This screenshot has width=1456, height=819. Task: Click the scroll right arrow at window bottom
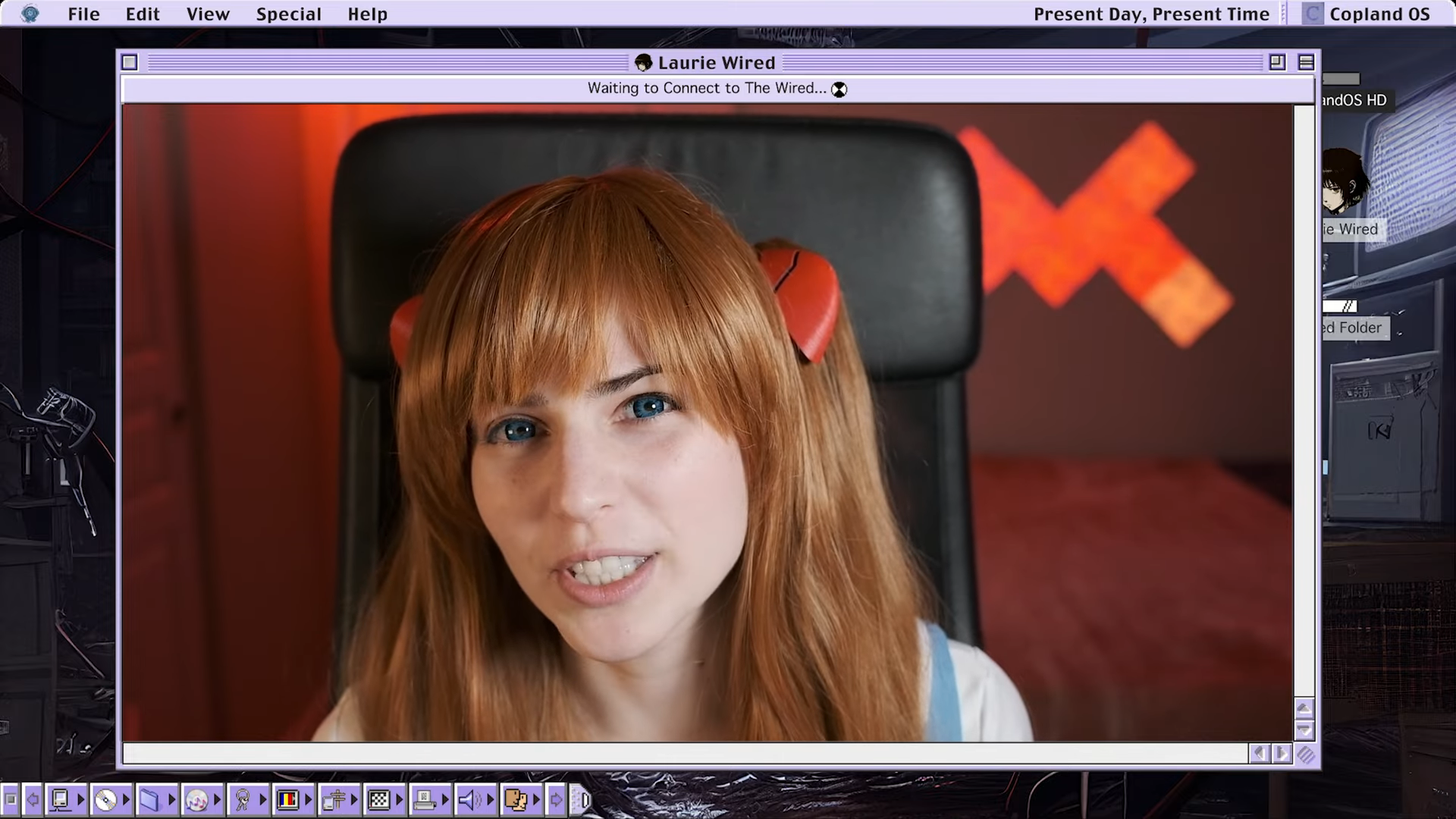tap(1282, 753)
